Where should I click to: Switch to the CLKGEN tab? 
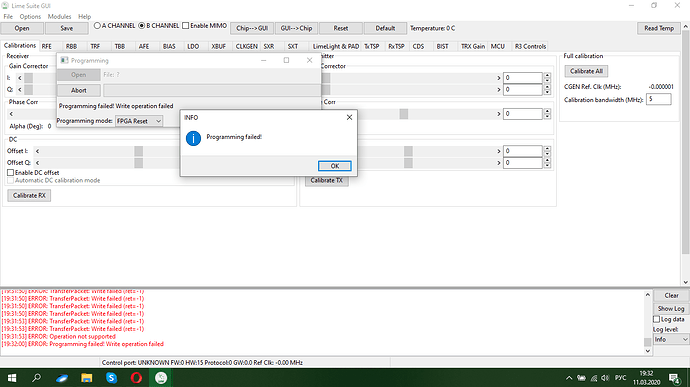point(246,46)
